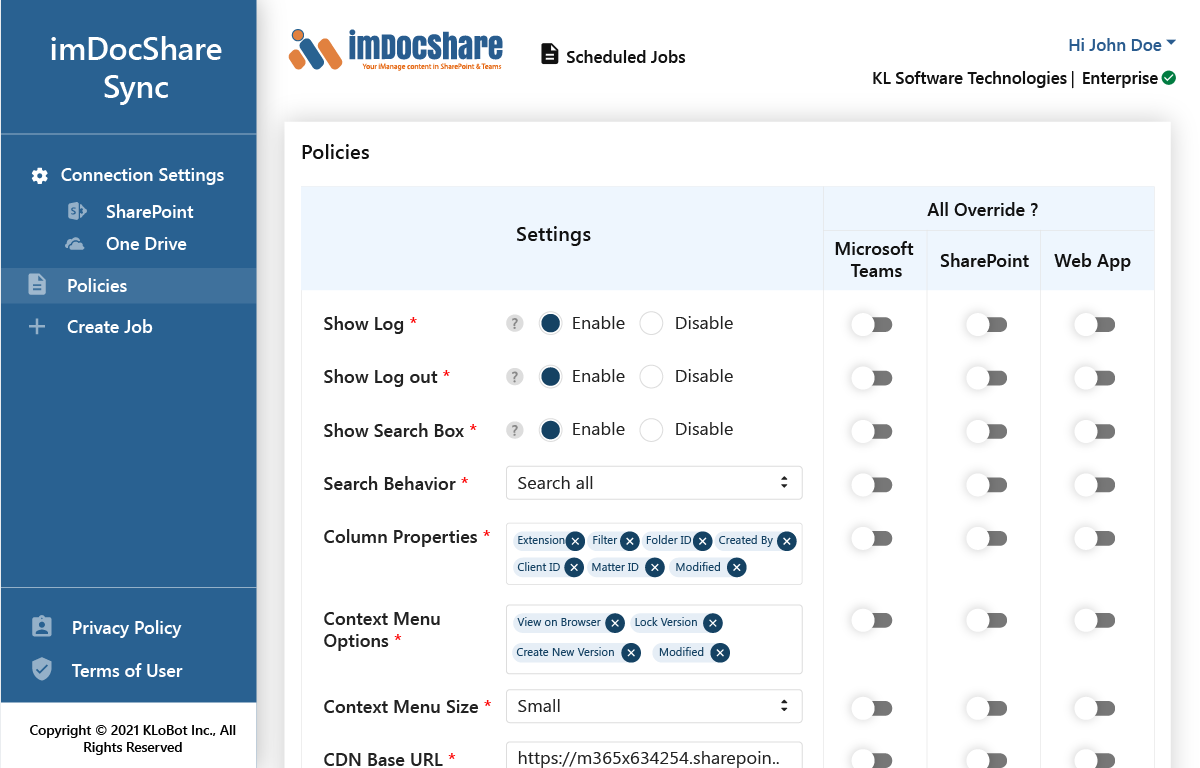Remove the Folder ID column tag
The height and width of the screenshot is (768, 1200).
(702, 541)
